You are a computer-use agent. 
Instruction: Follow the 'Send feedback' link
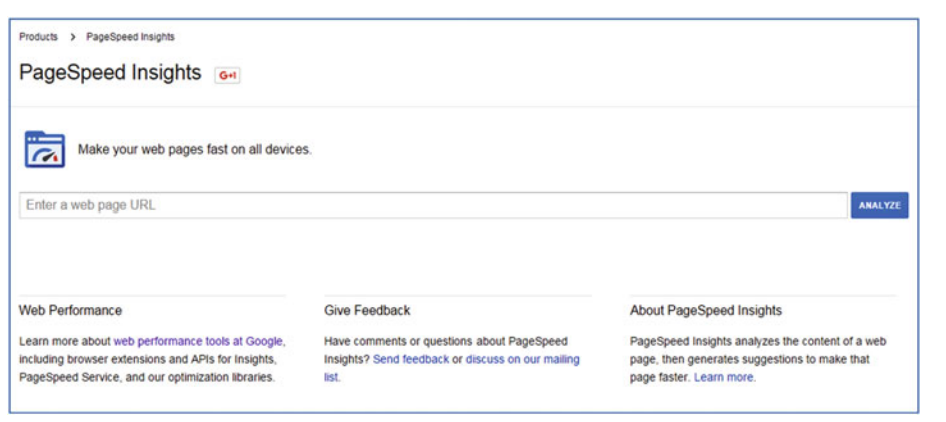click(411, 360)
